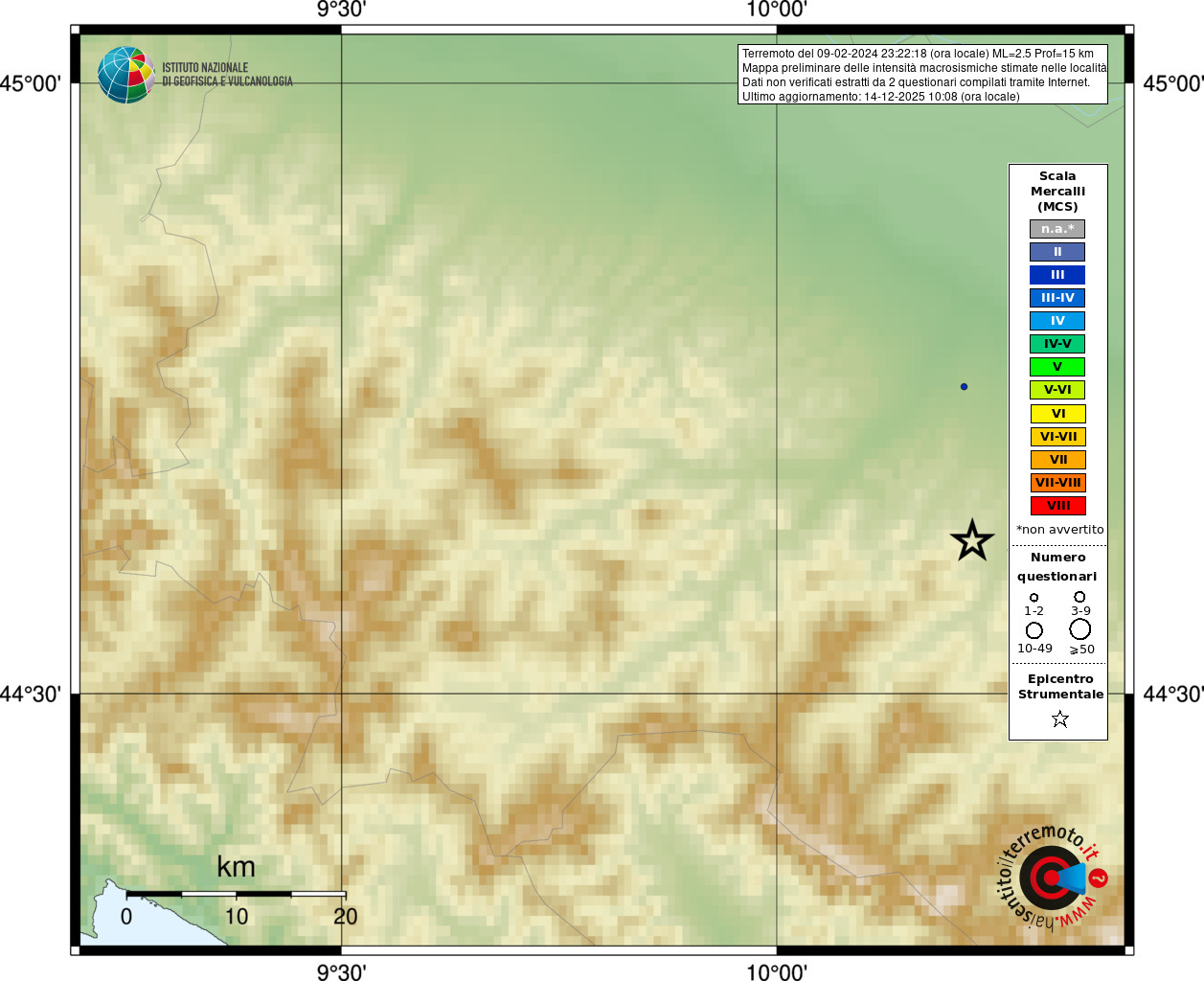This screenshot has width=1204, height=981.
Task: Click the scale bar '20' label
Action: tap(346, 917)
